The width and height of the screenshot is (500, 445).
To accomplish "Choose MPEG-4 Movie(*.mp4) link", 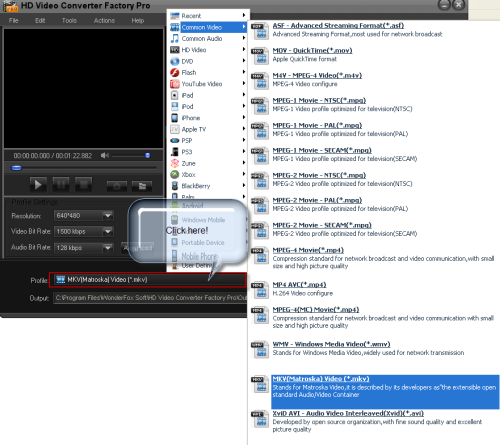I will click(308, 250).
